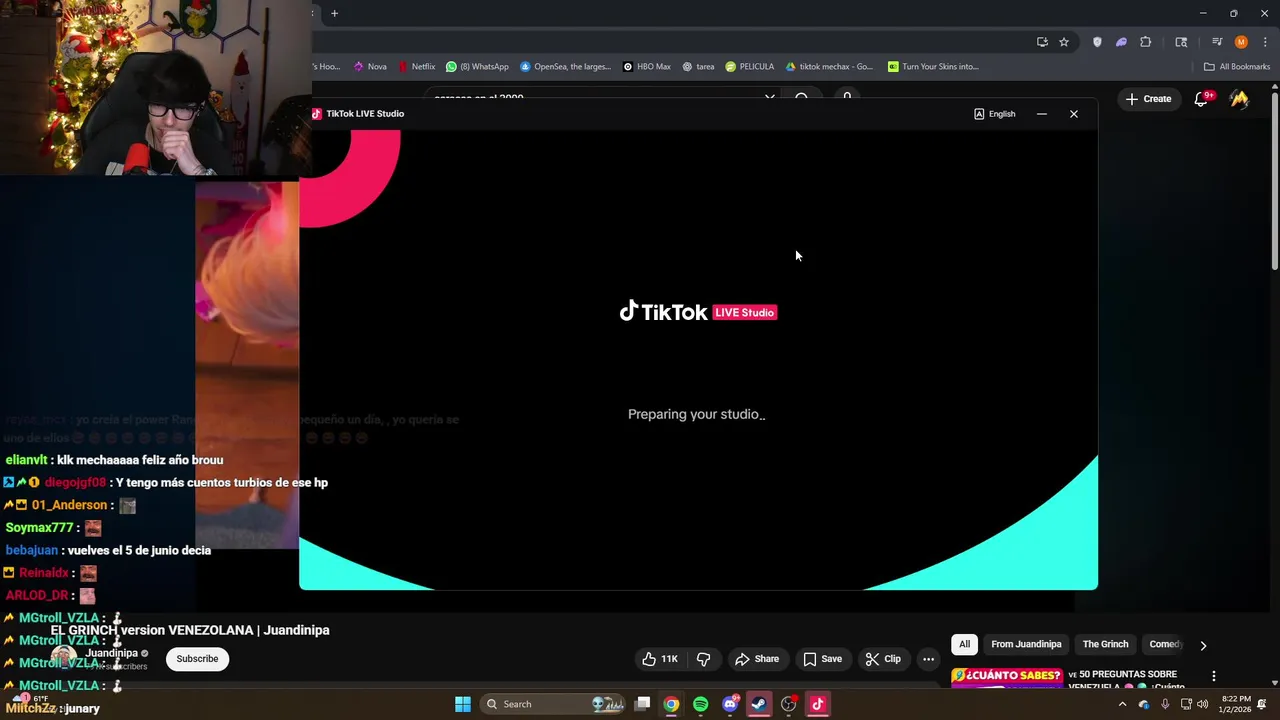The image size is (1280, 720).
Task: Open the Windows Start menu
Action: coord(463,704)
